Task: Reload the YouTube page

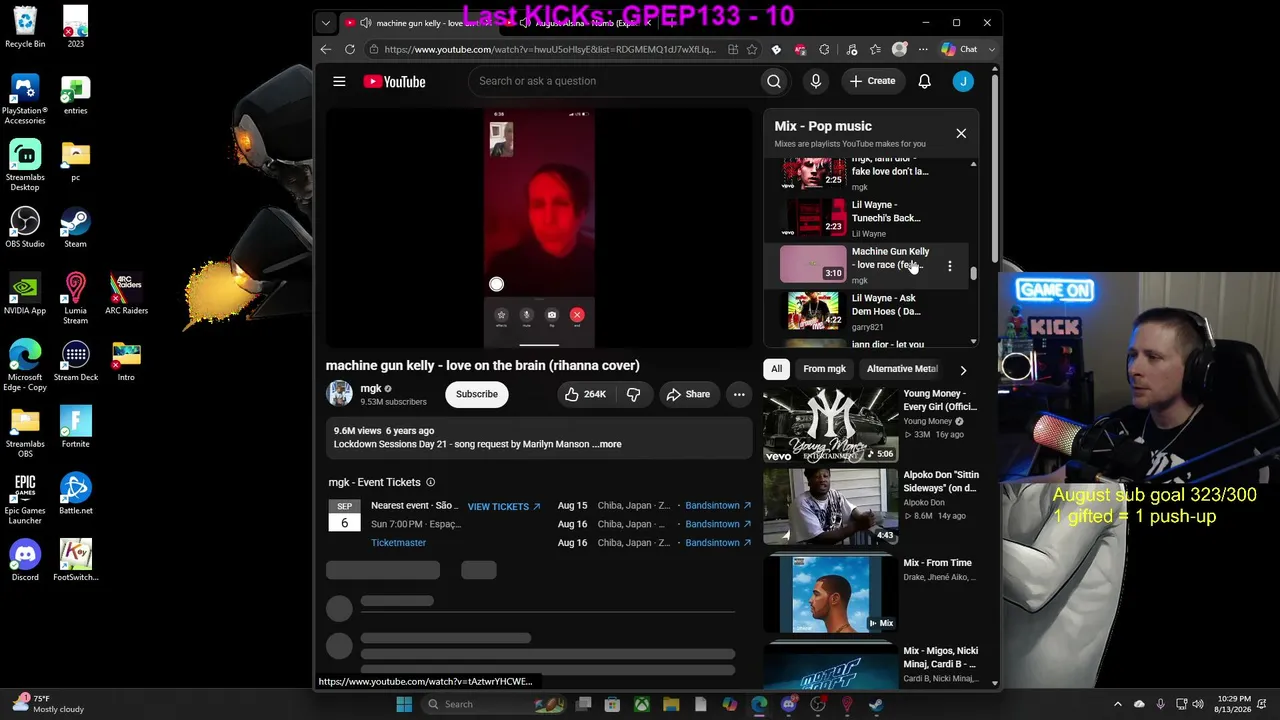Action: click(350, 49)
